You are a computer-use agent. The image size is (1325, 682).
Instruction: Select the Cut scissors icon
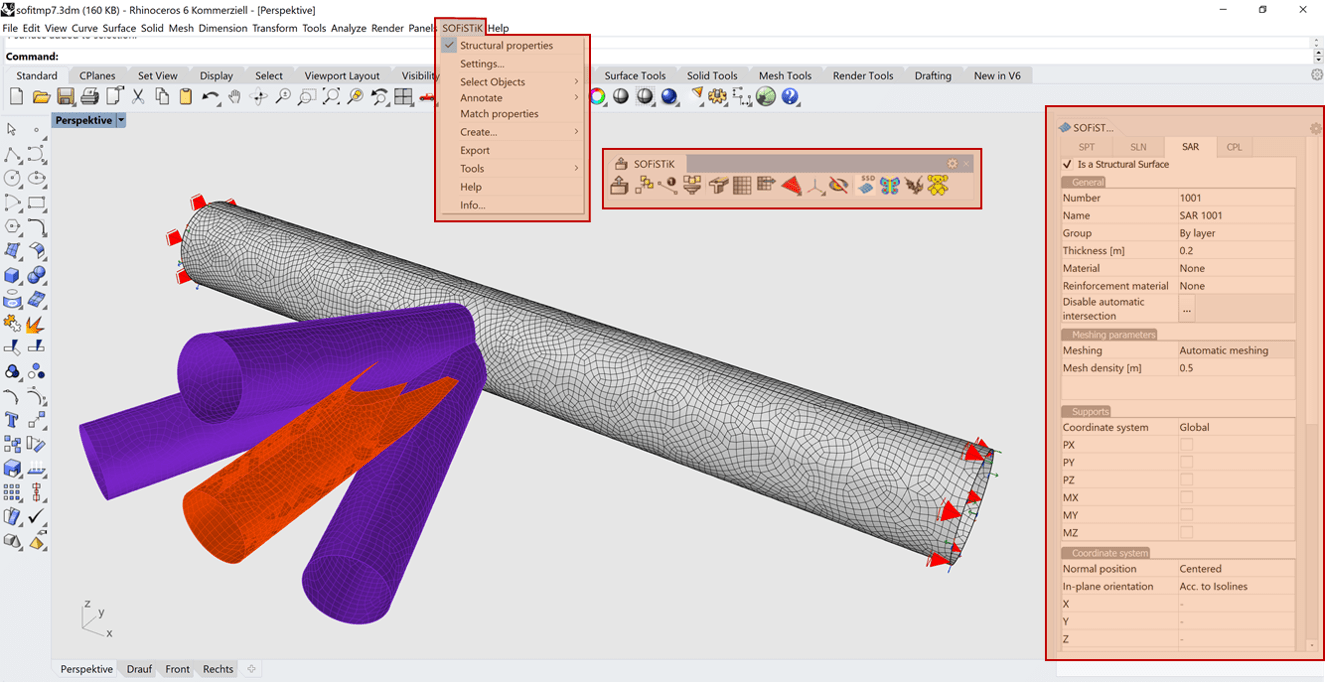point(138,97)
